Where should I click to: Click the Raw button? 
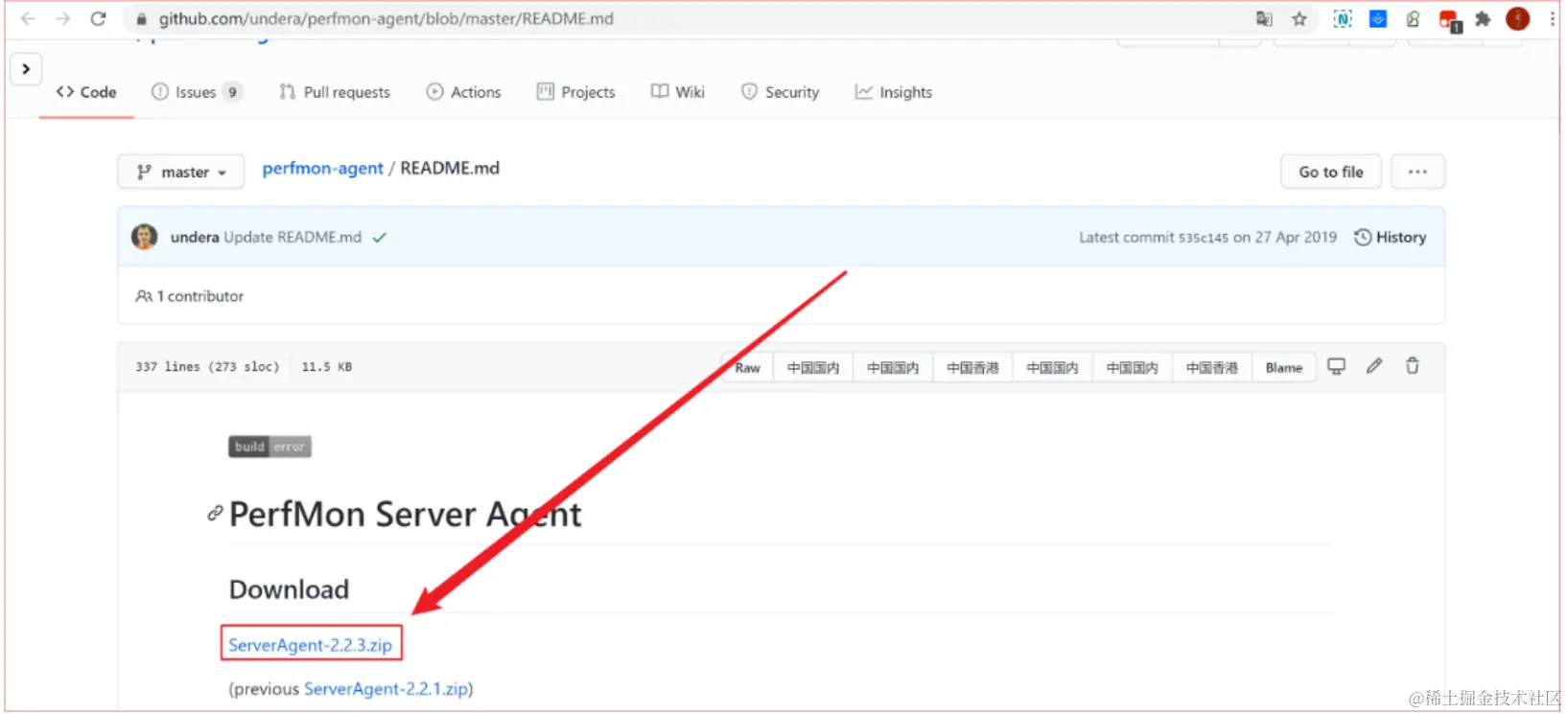click(x=747, y=367)
